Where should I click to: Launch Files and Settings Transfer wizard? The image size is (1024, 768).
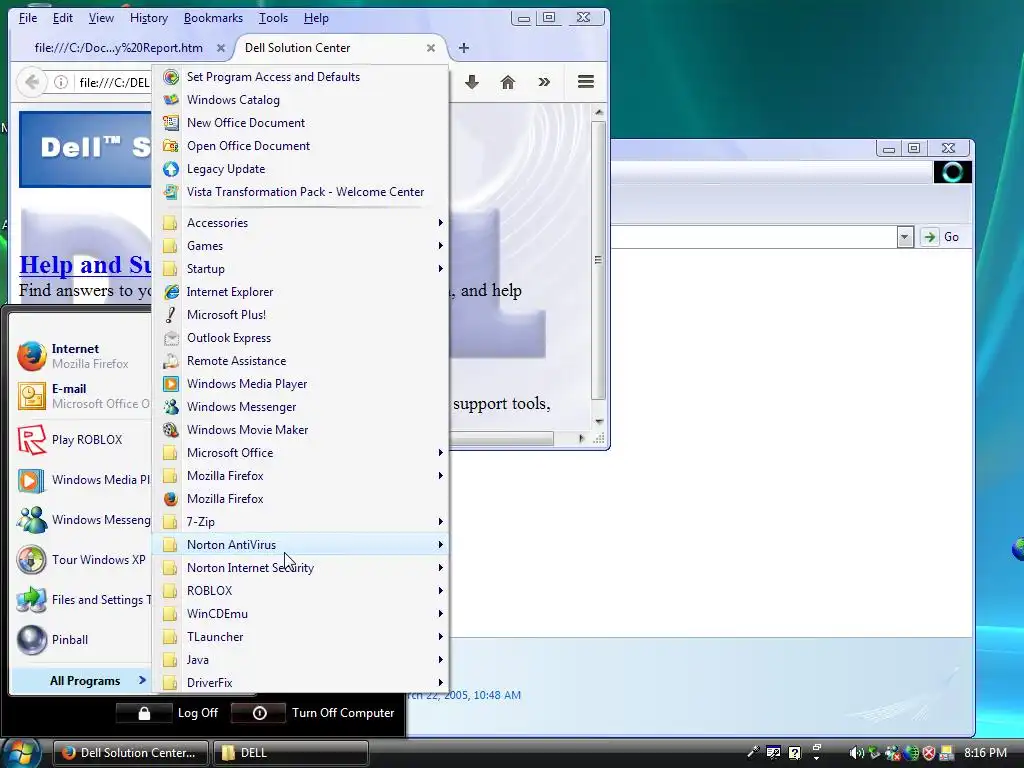[x=82, y=600]
